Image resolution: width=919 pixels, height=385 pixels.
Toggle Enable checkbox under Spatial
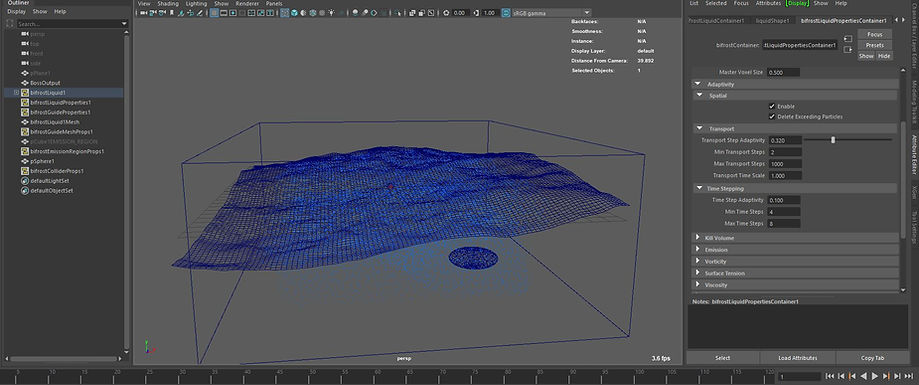(x=772, y=106)
